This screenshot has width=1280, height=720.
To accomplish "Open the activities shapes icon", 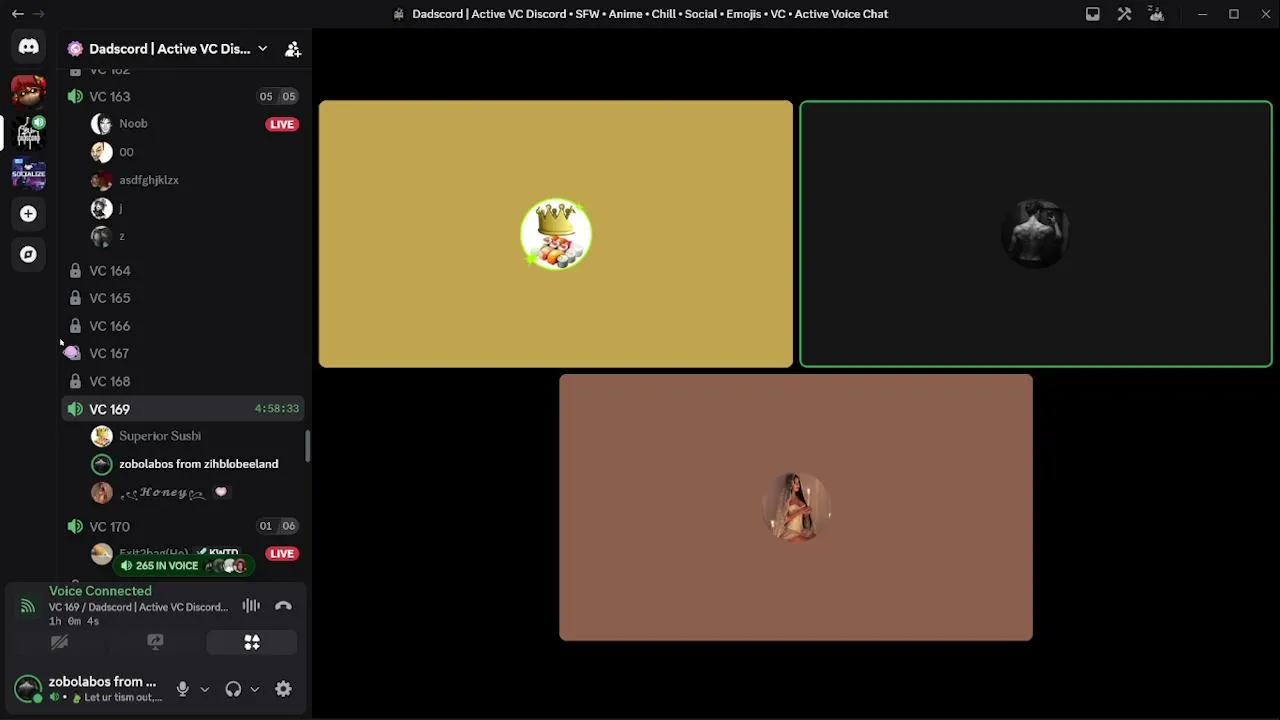I will tap(252, 642).
